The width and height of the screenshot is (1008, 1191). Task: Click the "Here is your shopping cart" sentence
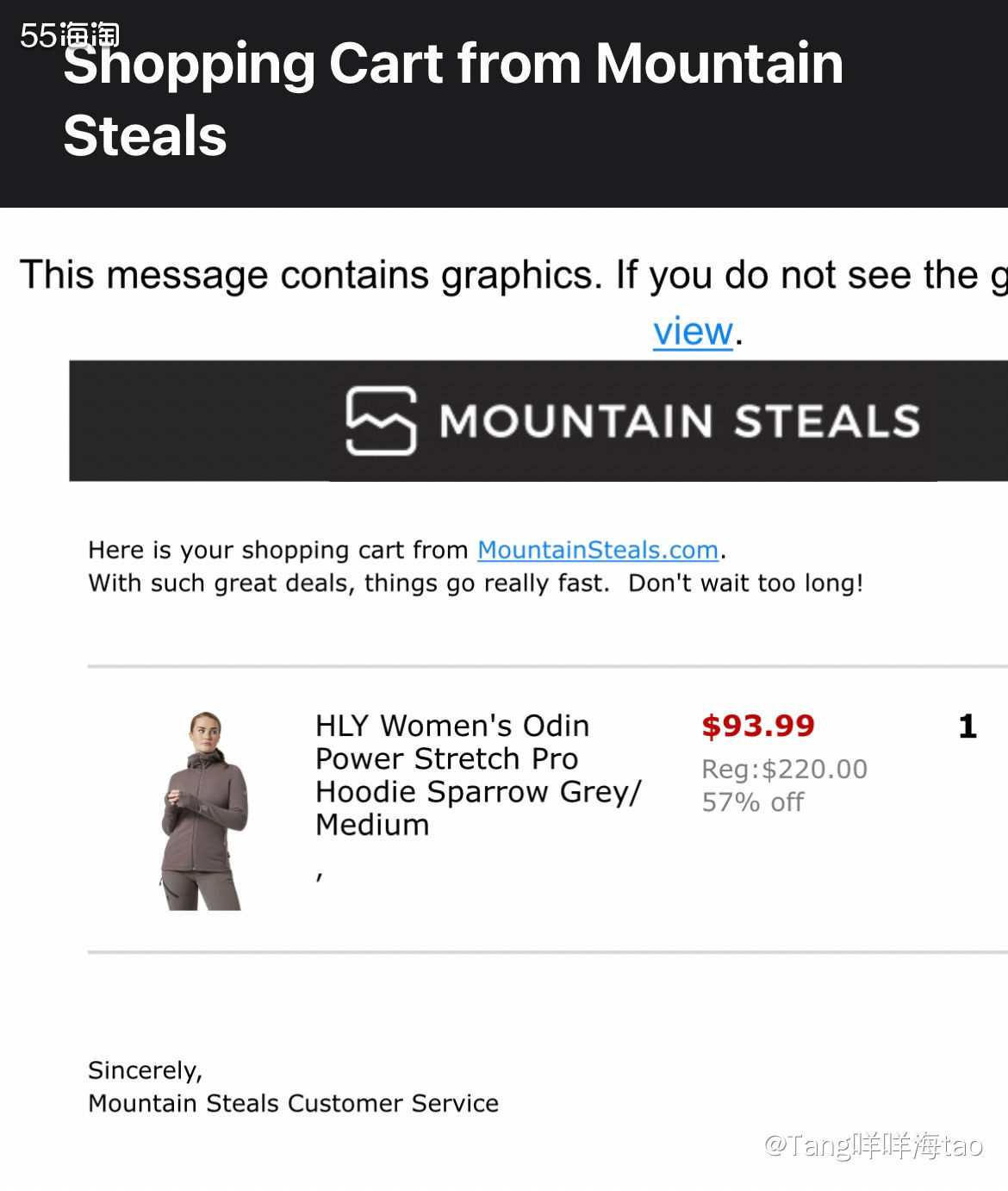[277, 550]
